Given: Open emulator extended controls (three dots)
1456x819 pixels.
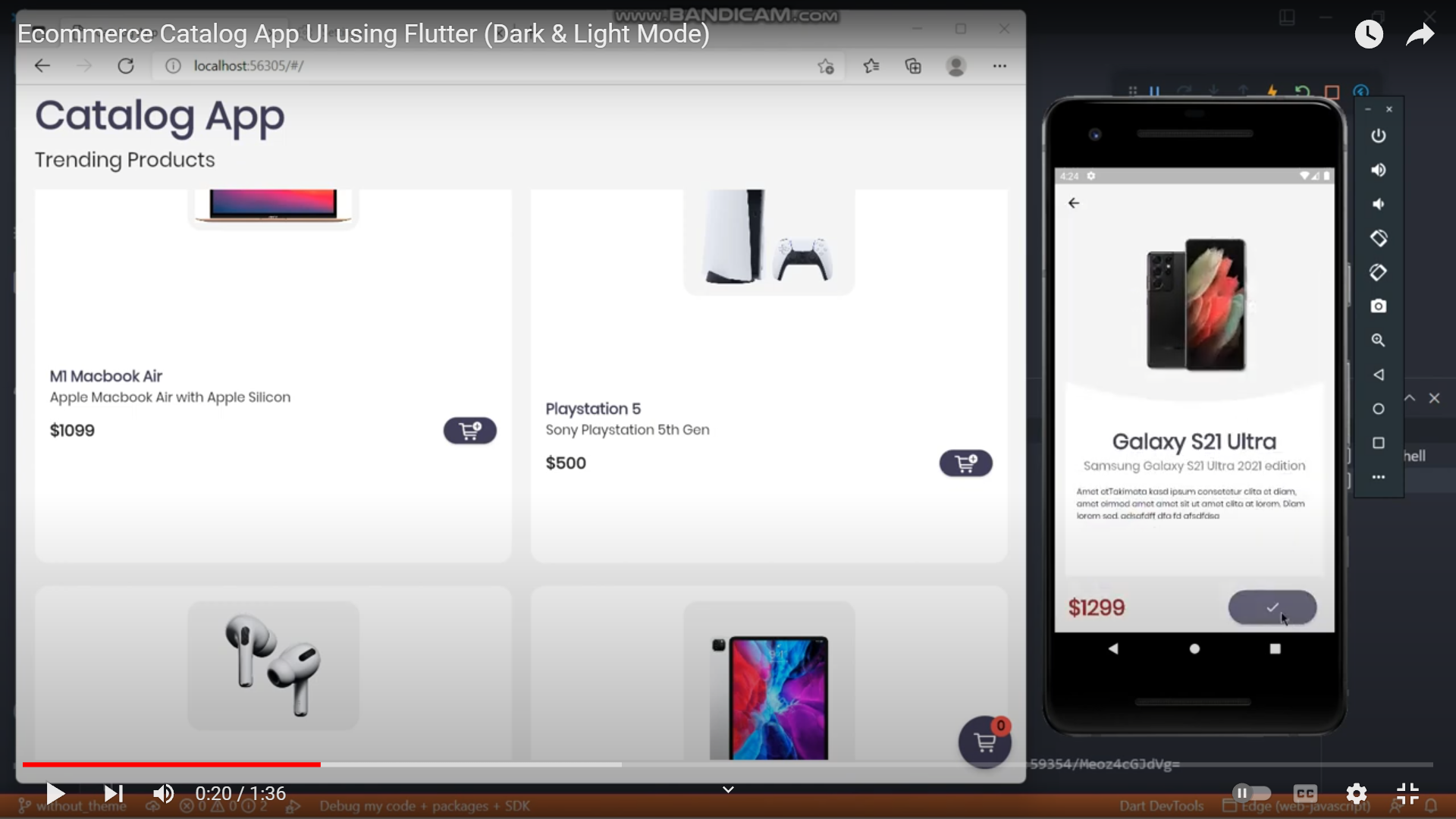Looking at the screenshot, I should point(1379,477).
